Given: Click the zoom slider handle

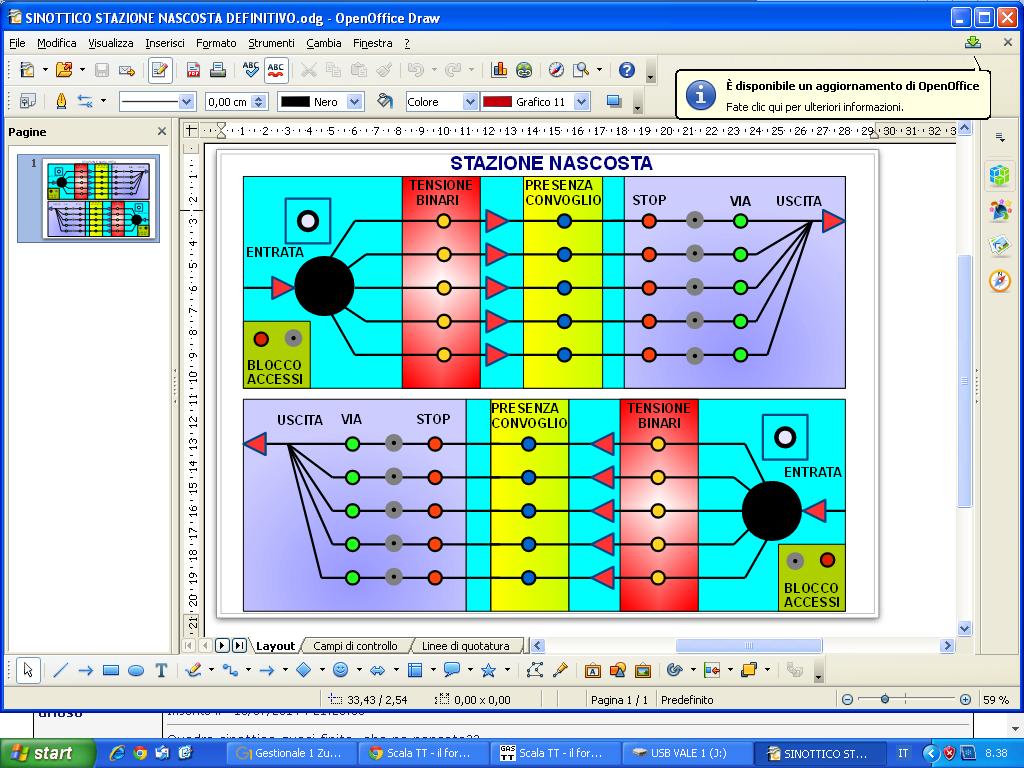Looking at the screenshot, I should click(x=884, y=699).
